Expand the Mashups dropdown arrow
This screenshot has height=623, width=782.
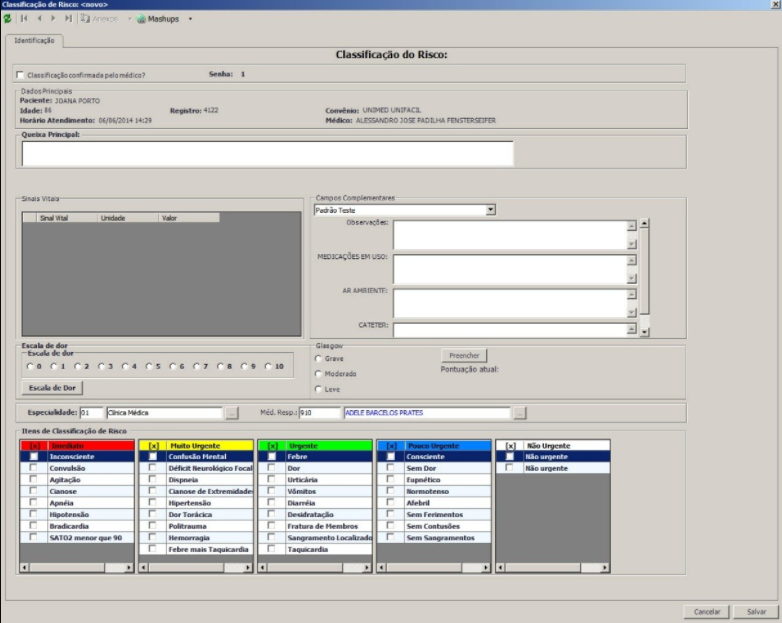click(190, 19)
